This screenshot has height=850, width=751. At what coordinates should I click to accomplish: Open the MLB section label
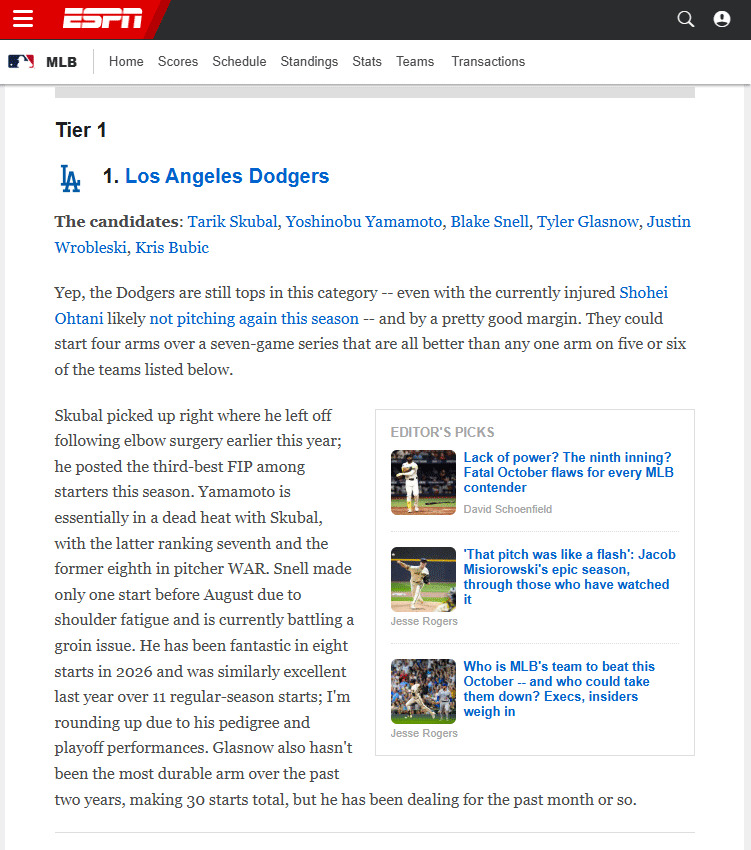tap(61, 62)
